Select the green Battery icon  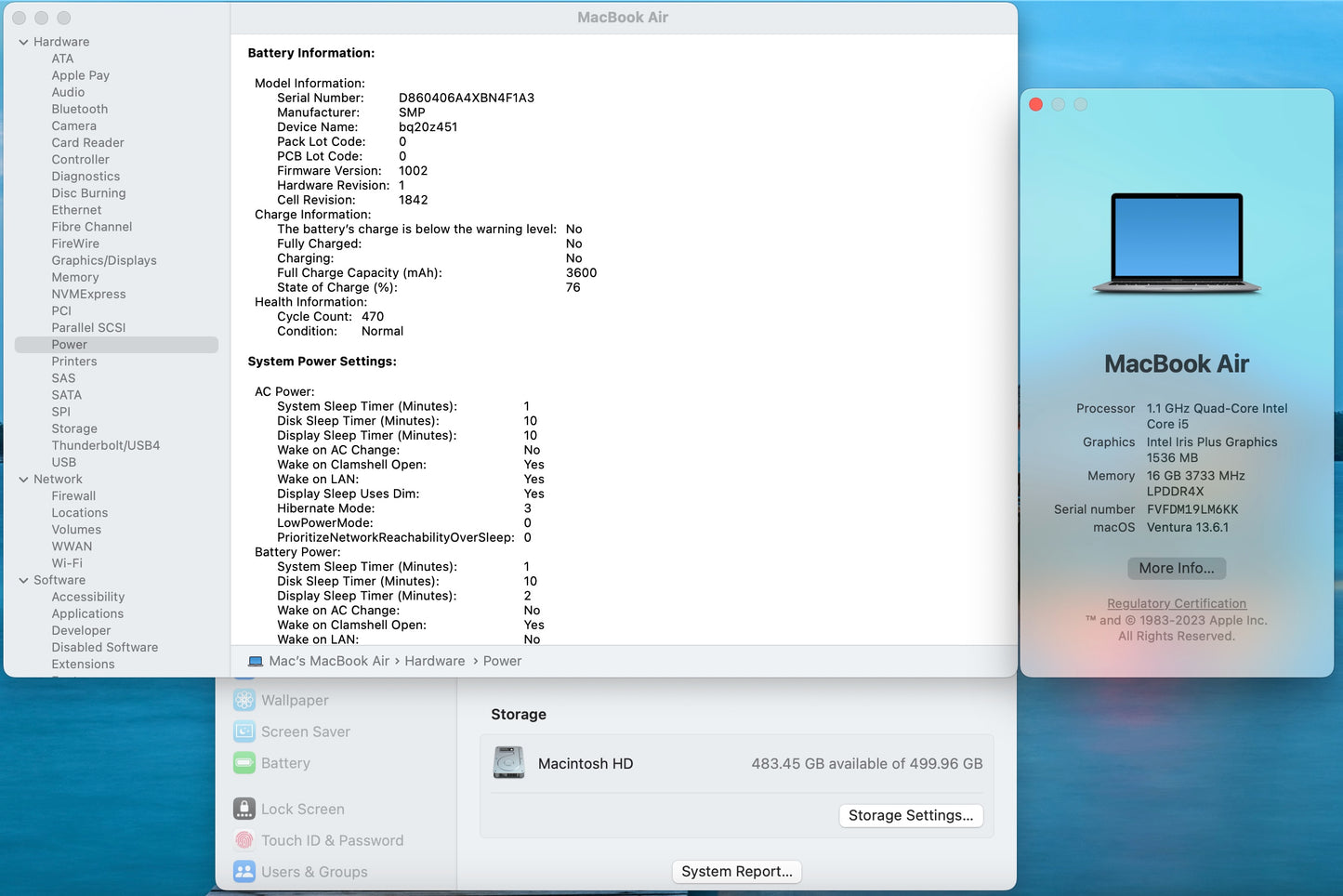click(244, 763)
